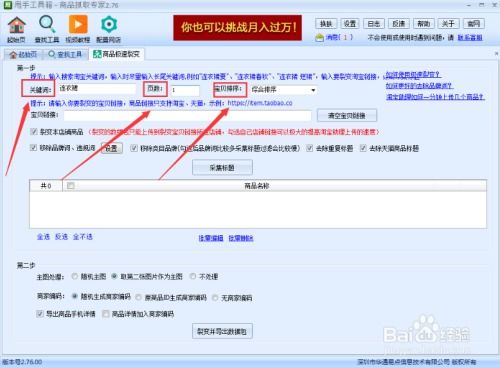Open the teal gear 配置网店 icon
The width and height of the screenshot is (500, 368).
coord(109,29)
